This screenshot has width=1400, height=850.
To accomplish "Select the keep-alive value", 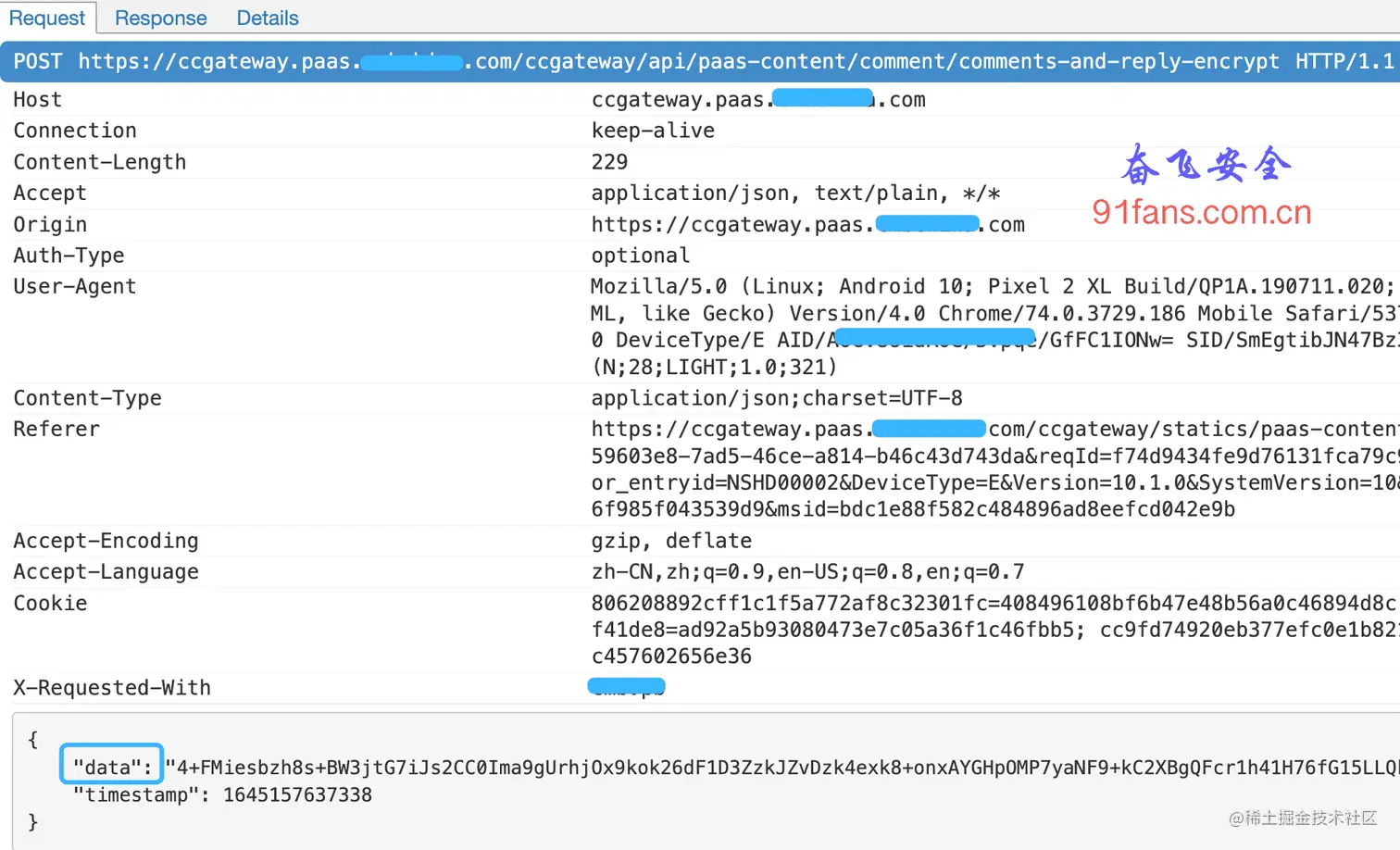I will point(653,131).
